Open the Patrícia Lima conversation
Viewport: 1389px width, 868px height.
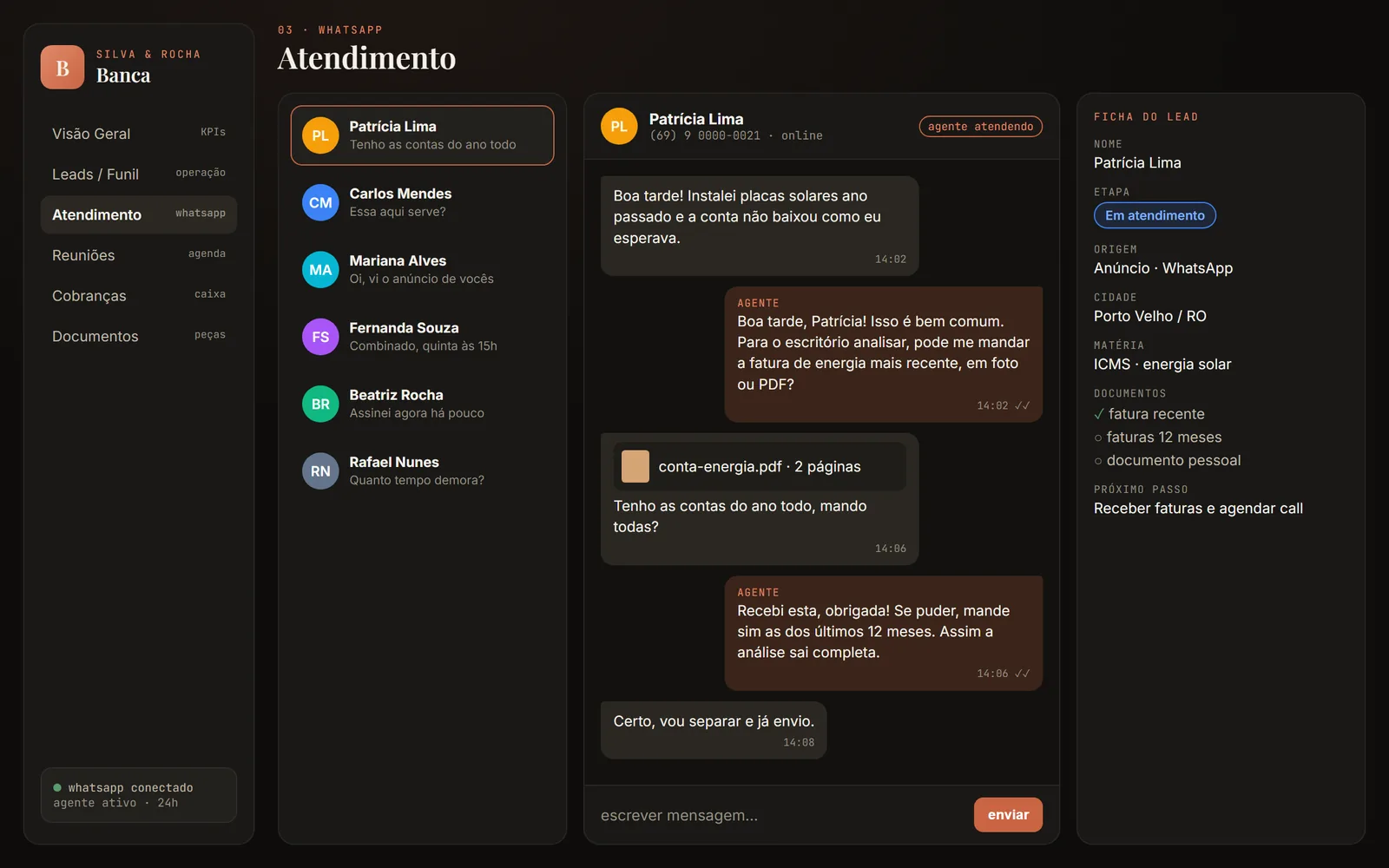click(x=422, y=135)
